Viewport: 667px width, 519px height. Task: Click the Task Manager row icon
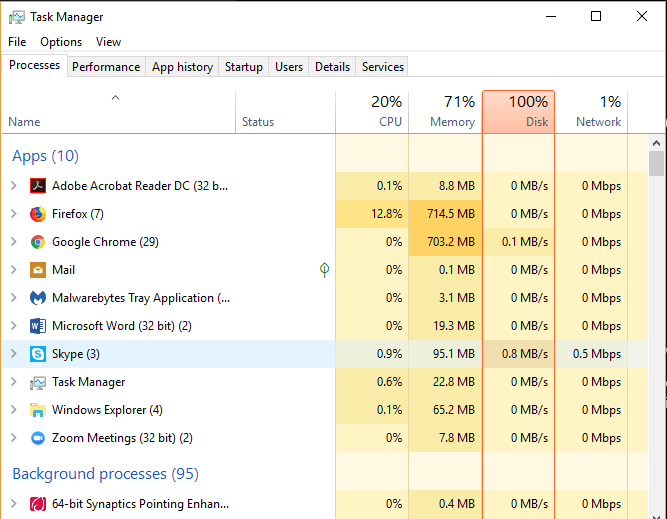[x=38, y=382]
